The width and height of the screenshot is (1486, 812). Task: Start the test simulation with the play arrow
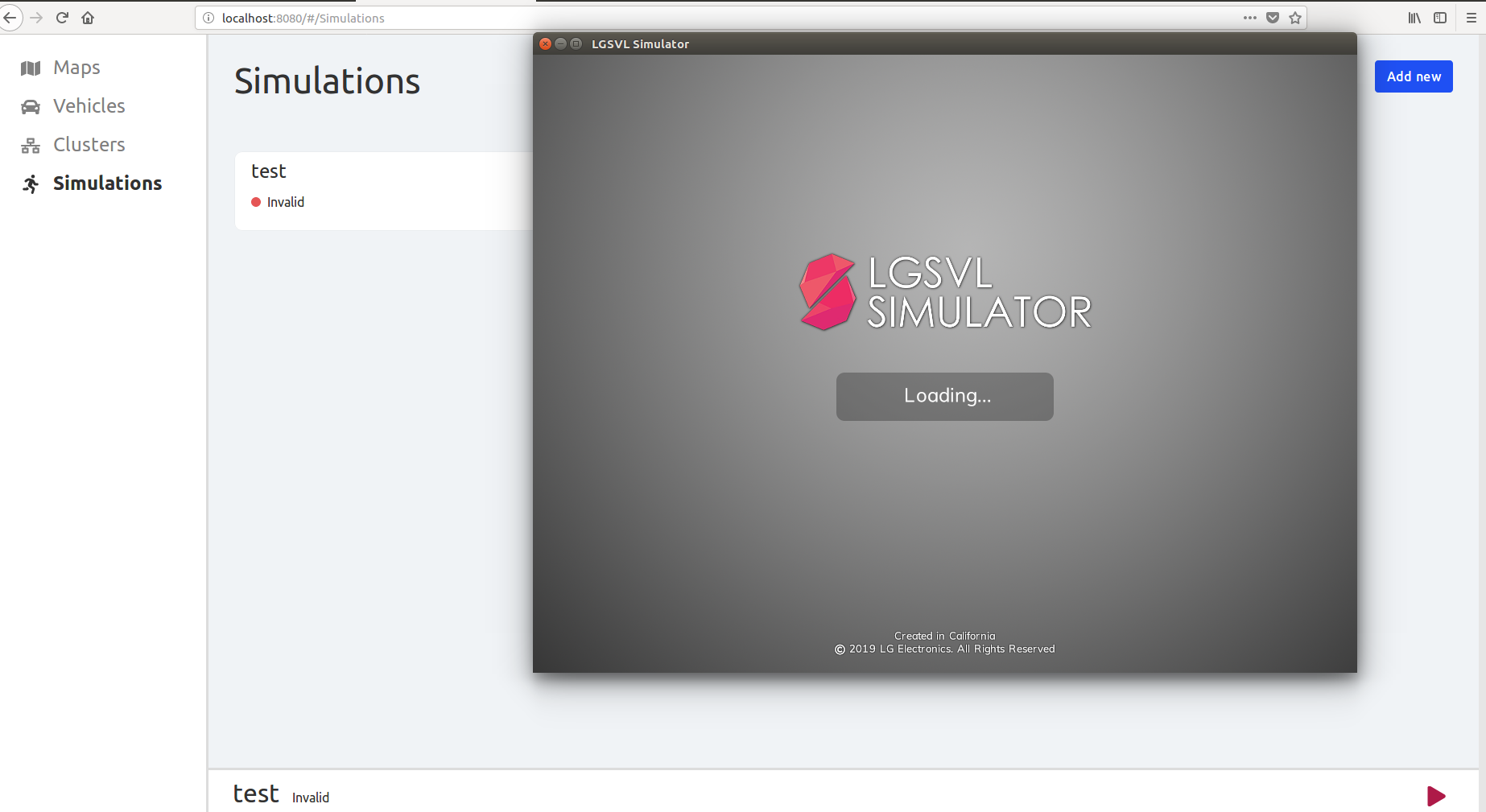(1435, 796)
